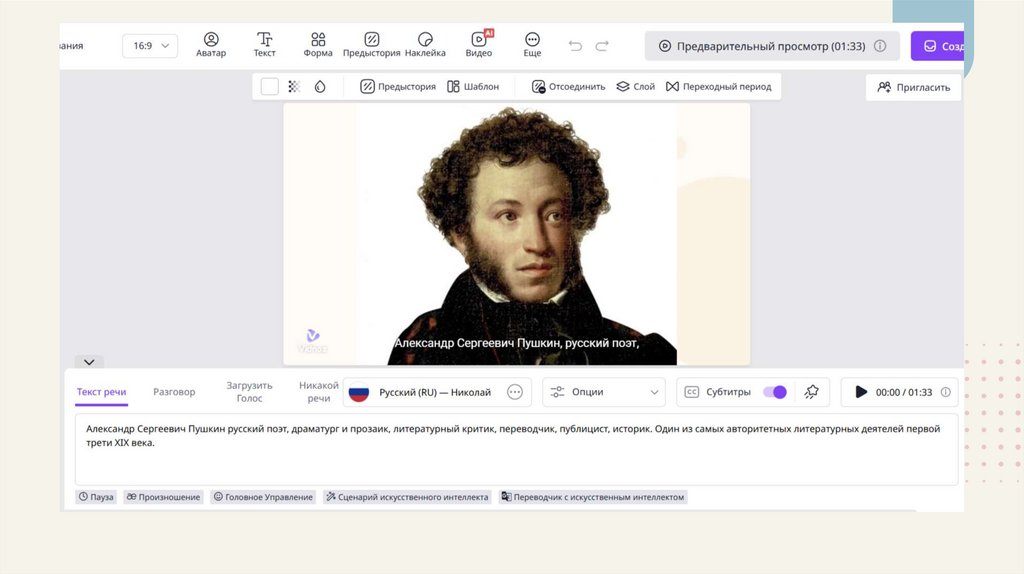Image resolution: width=1024 pixels, height=574 pixels.
Task: Open Переходный период transition option
Action: [x=718, y=86]
